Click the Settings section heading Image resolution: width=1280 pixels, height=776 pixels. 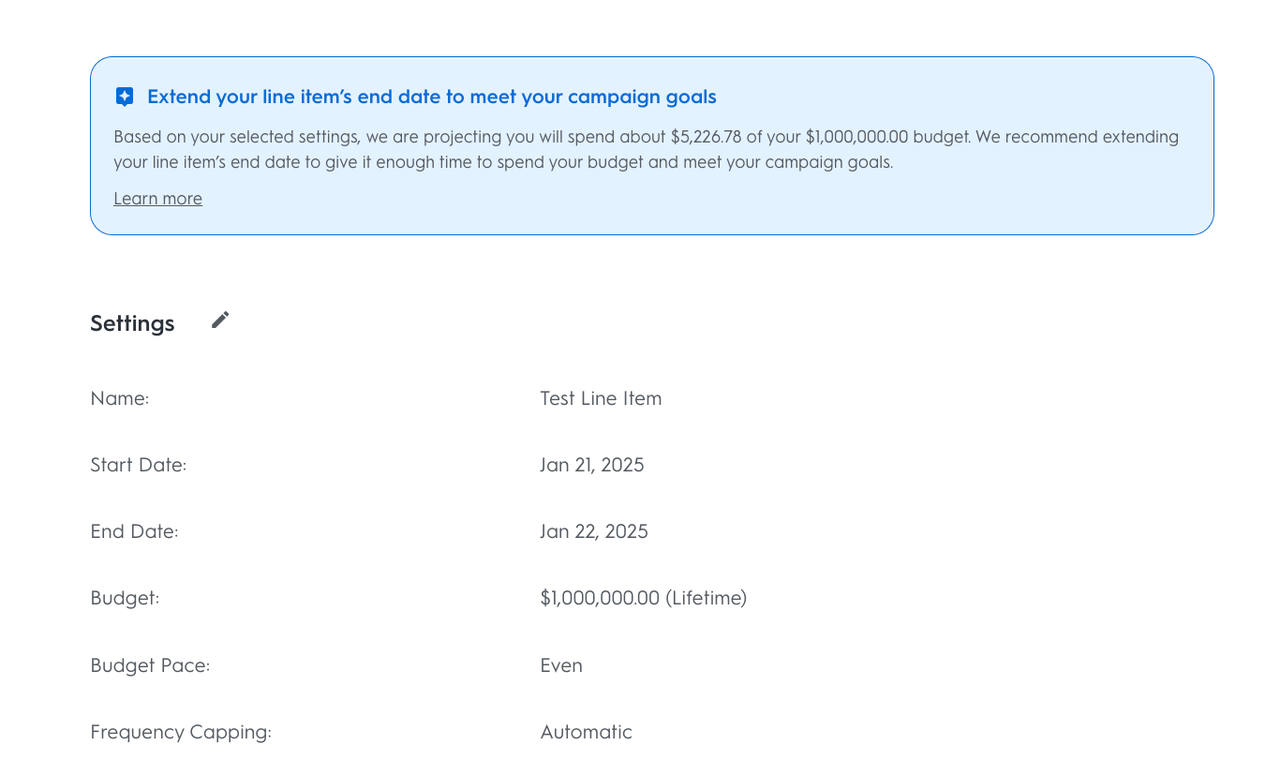click(132, 324)
